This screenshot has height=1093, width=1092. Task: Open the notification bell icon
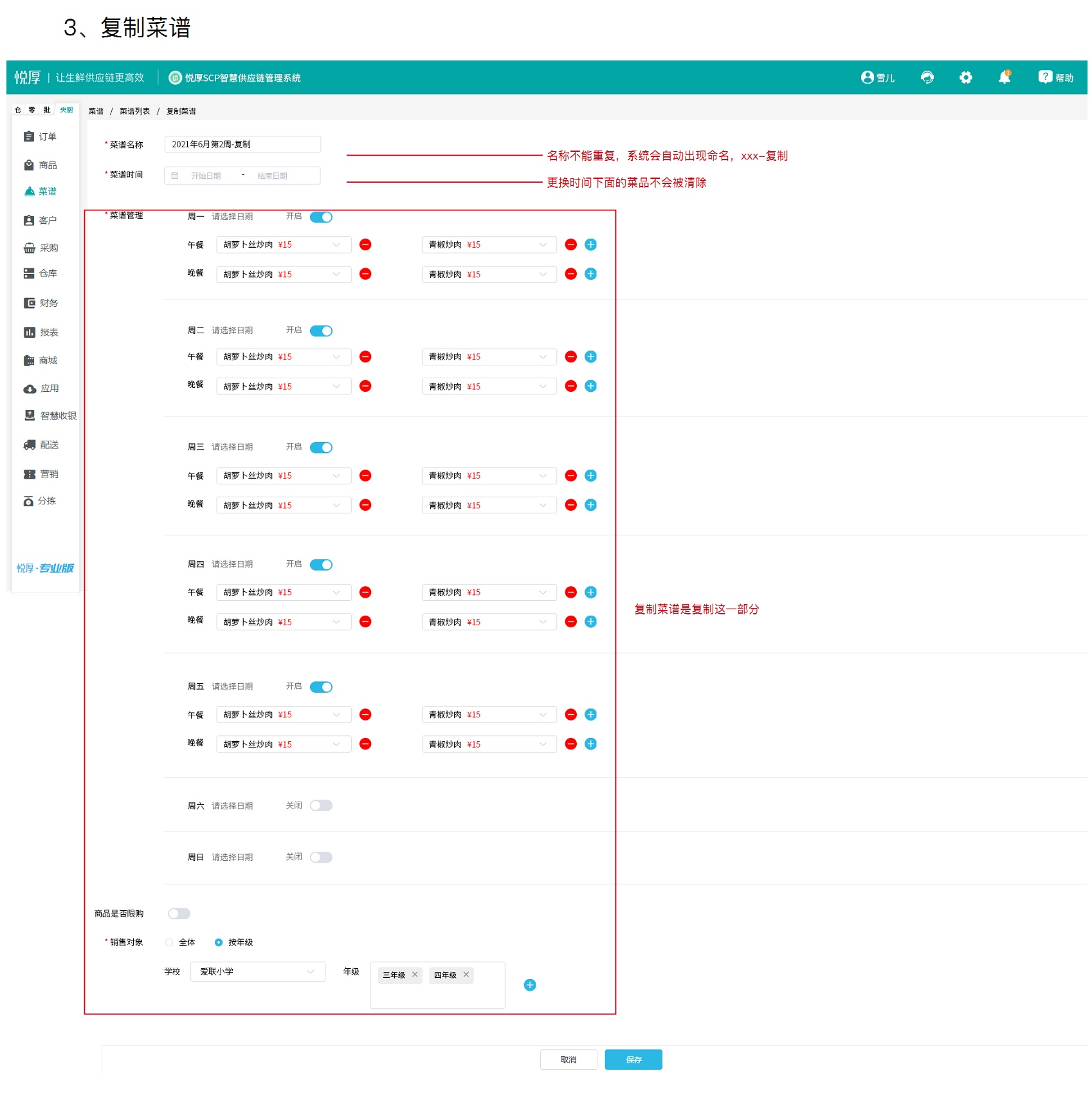click(x=1004, y=77)
